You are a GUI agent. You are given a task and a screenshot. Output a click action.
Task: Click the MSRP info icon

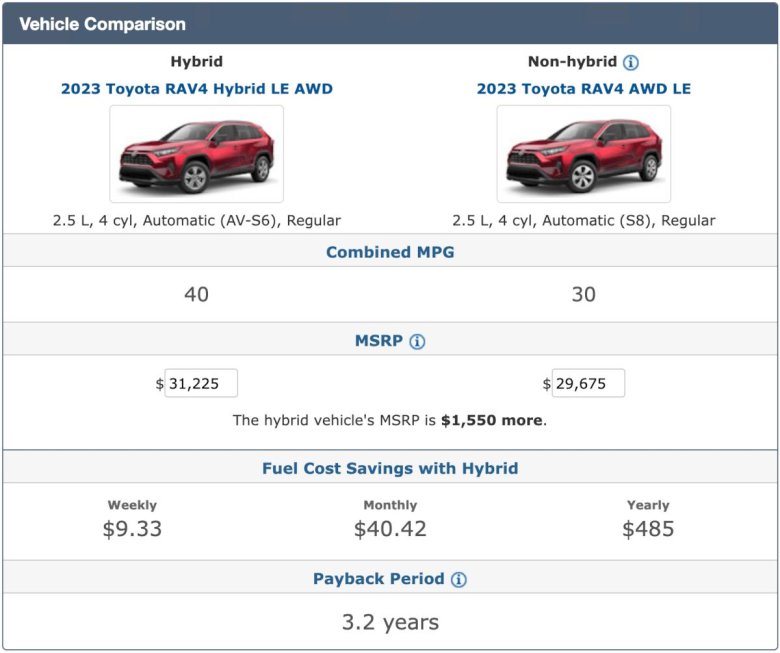pyautogui.click(x=417, y=341)
